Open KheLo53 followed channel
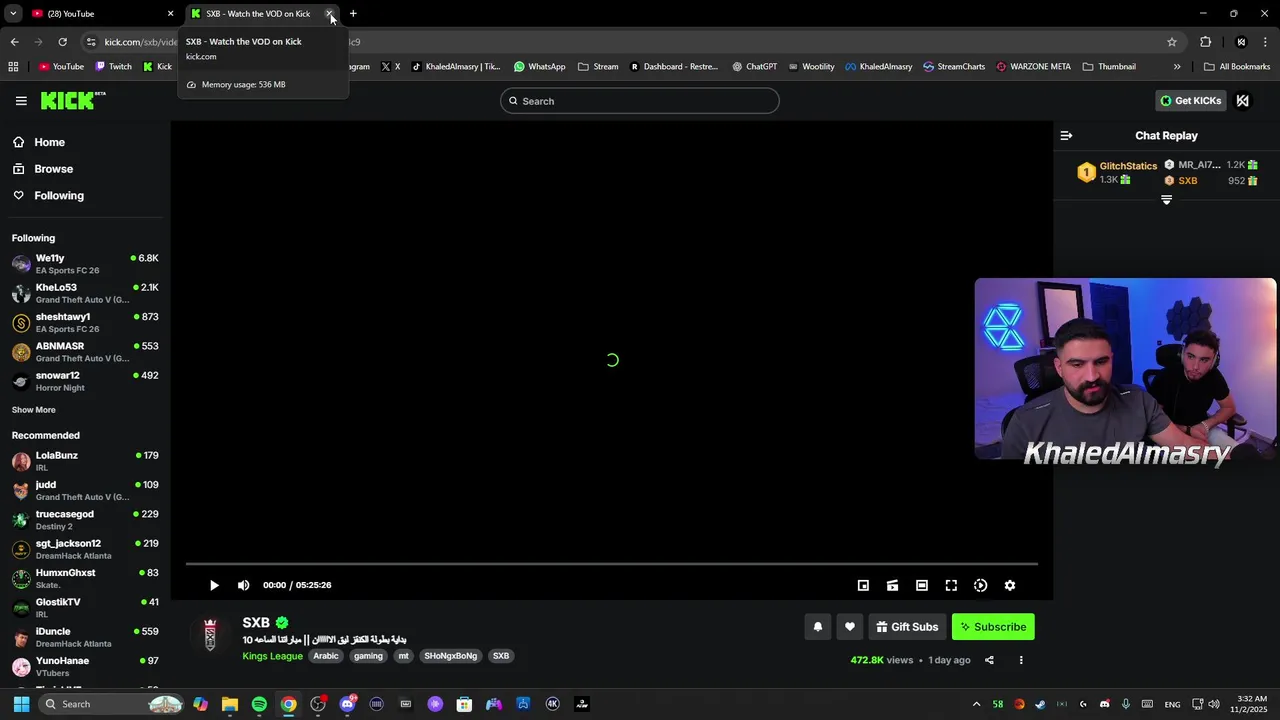The image size is (1280, 720). [x=85, y=293]
